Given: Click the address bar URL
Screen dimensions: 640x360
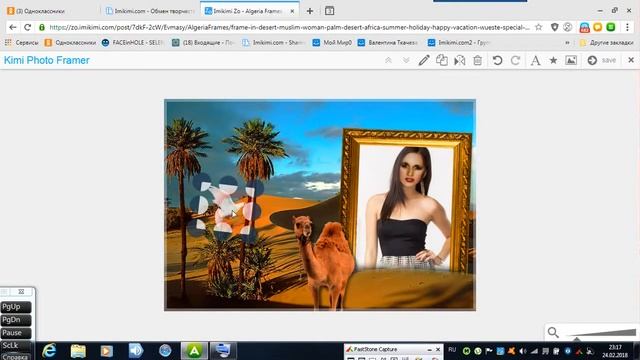Looking at the screenshot, I should pos(289,27).
